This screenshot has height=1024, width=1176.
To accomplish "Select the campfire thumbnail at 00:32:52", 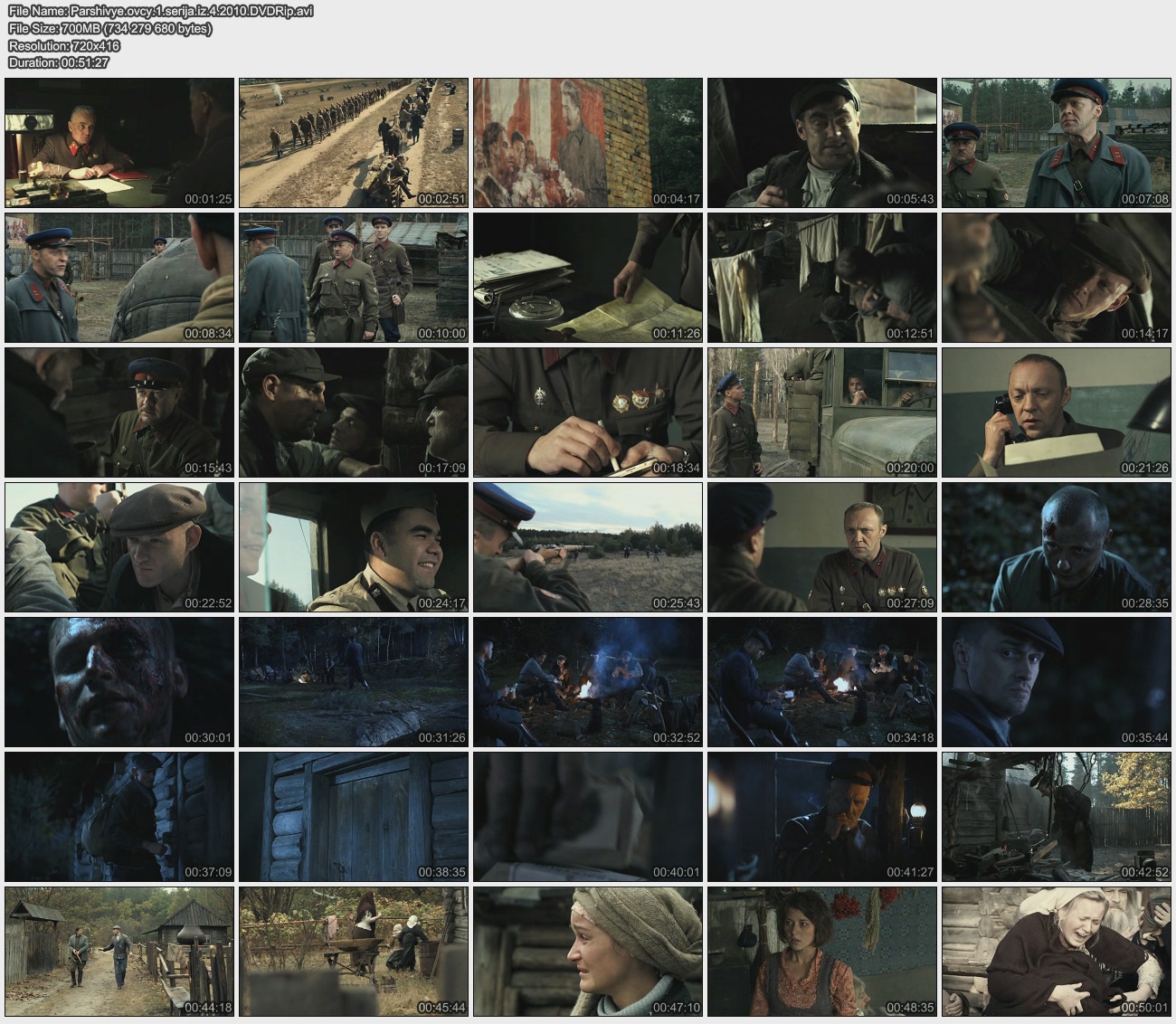I will [588, 682].
